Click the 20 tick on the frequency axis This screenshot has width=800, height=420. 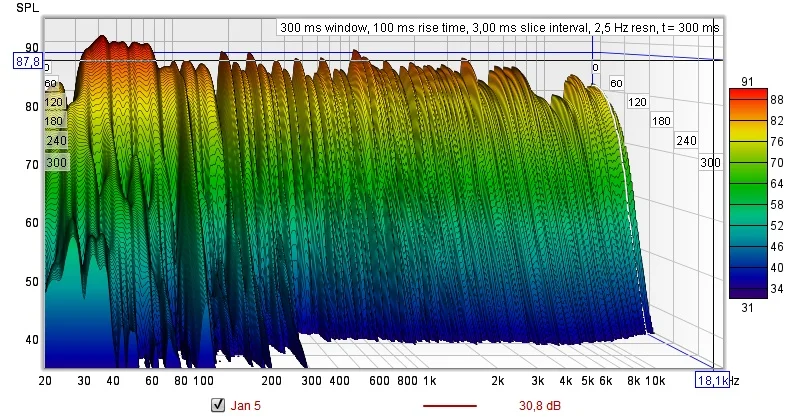tap(45, 381)
